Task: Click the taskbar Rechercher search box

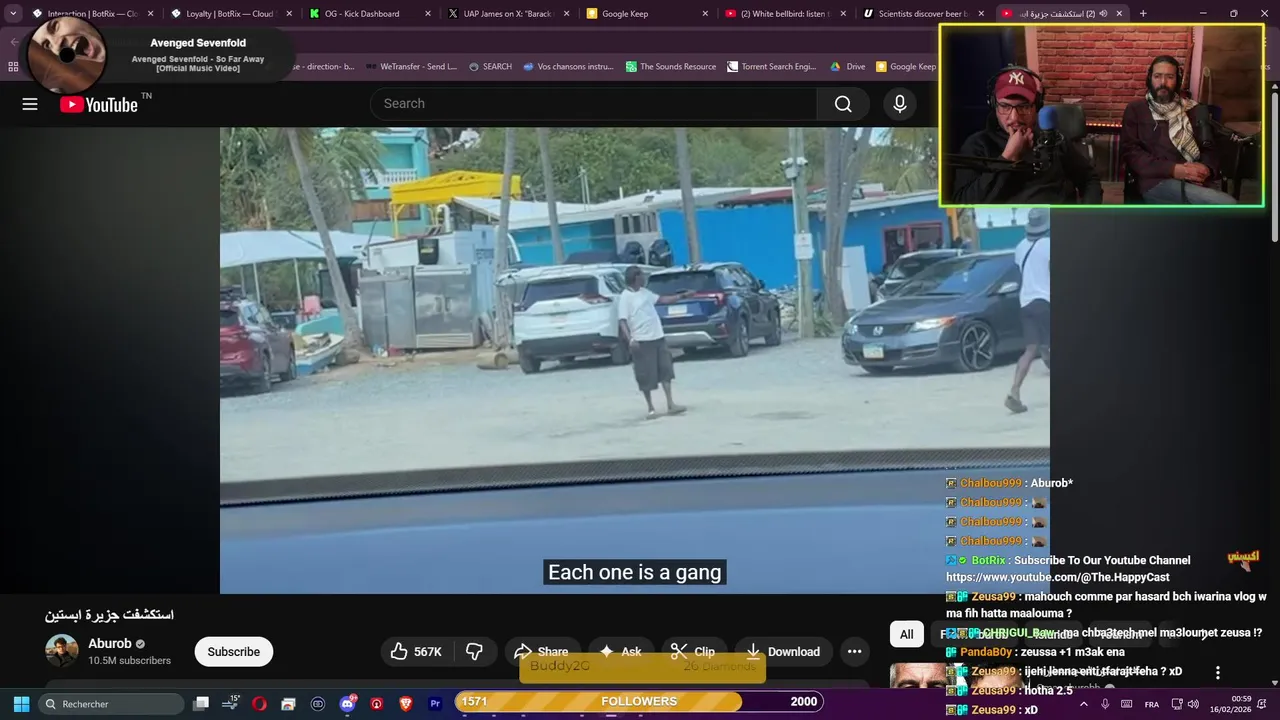Action: click(x=109, y=704)
